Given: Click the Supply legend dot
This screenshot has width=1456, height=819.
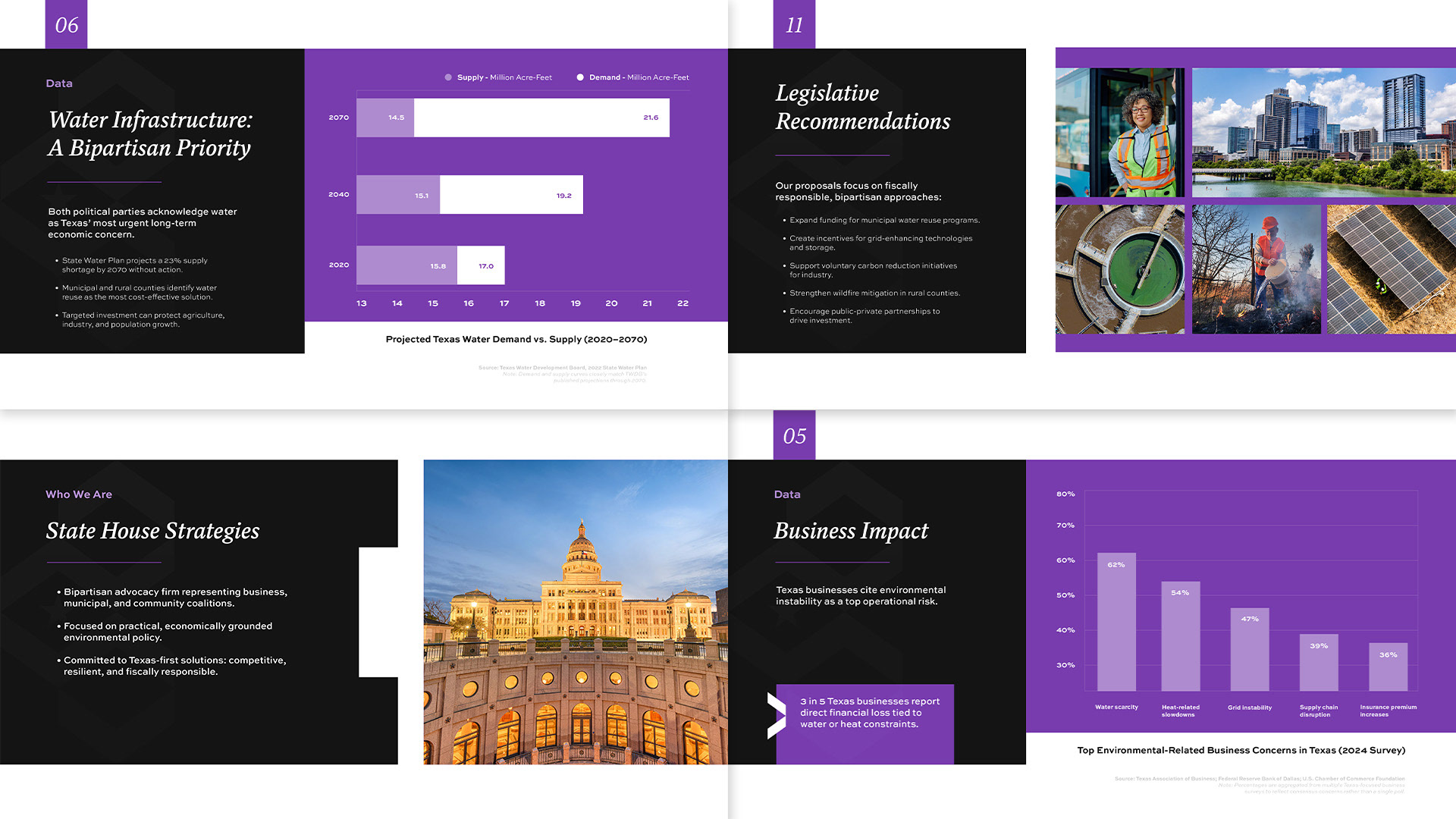Looking at the screenshot, I should 448,77.
